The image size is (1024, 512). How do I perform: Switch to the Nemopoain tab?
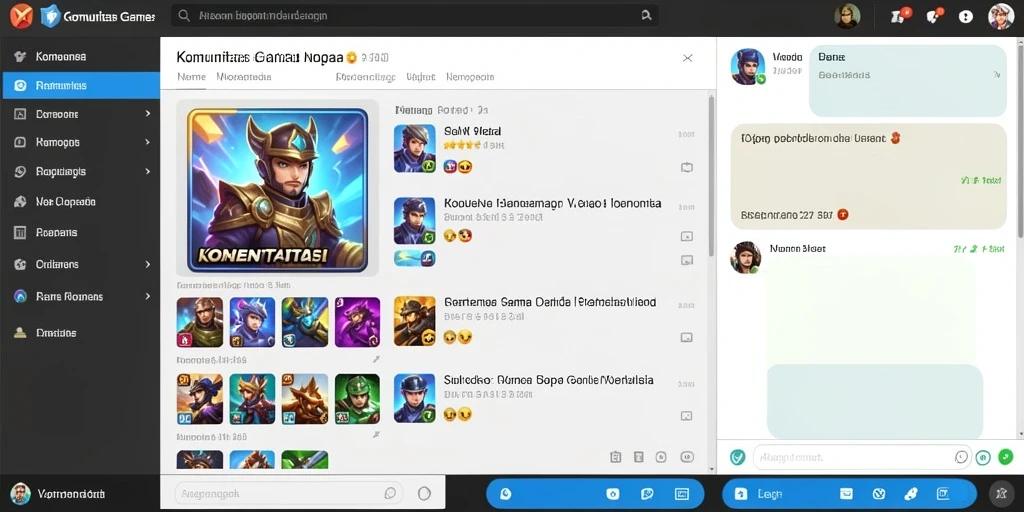(470, 76)
